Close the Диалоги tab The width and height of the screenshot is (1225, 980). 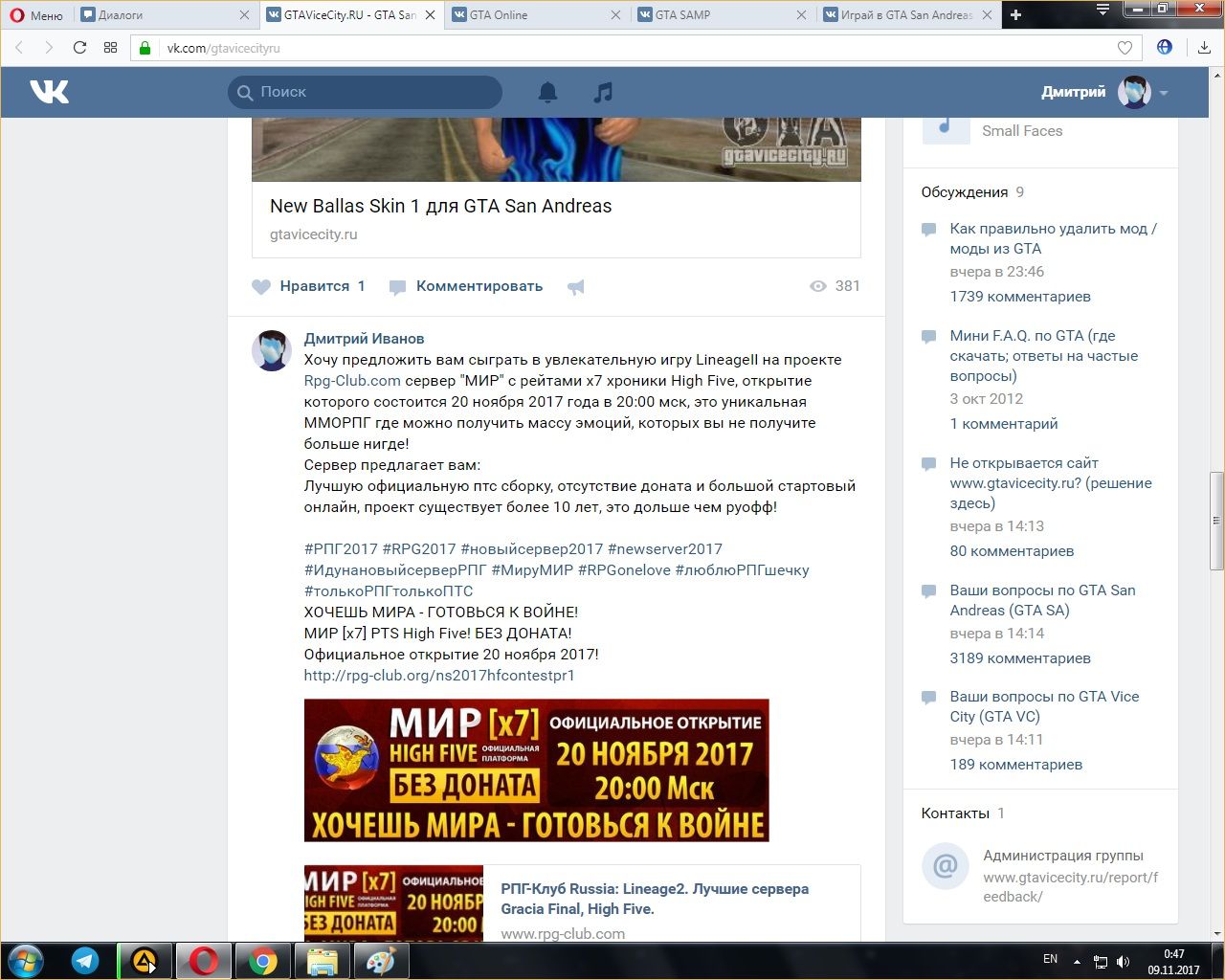[x=244, y=14]
